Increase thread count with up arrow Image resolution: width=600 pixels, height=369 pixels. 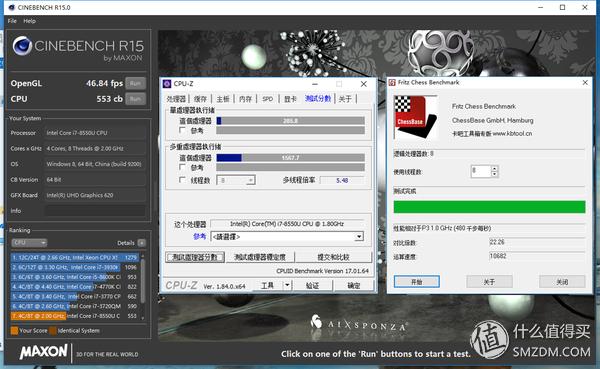(494, 168)
